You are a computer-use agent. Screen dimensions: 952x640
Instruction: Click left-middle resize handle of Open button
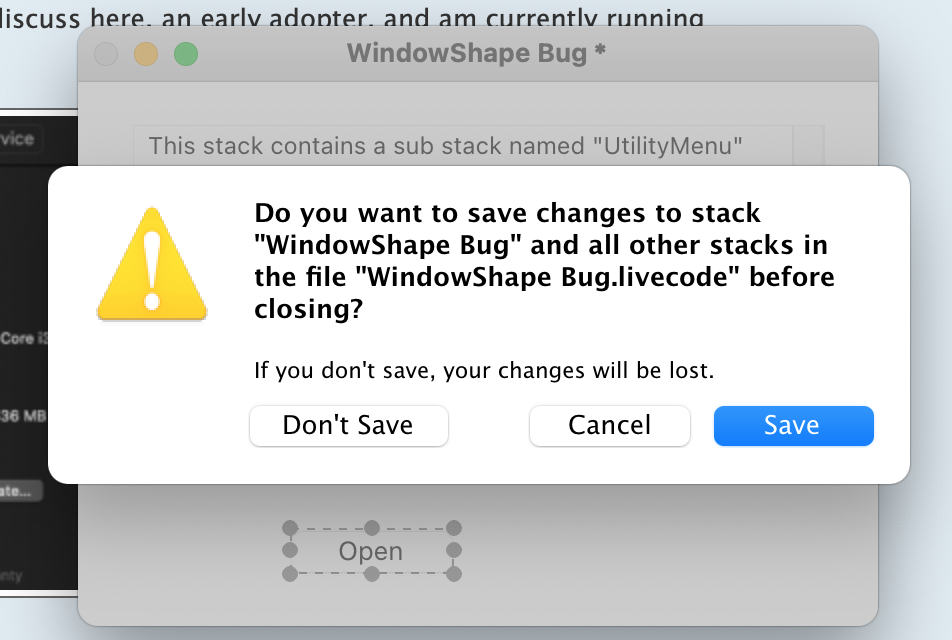[290, 551]
